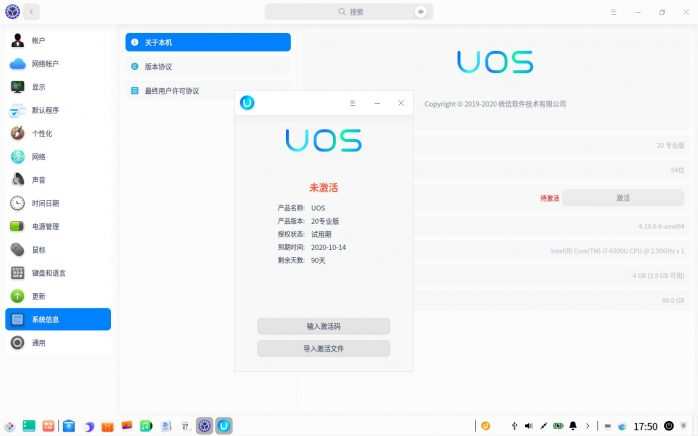Select the 最终用户许可协议 tab
This screenshot has height=436, width=698.
[x=208, y=91]
